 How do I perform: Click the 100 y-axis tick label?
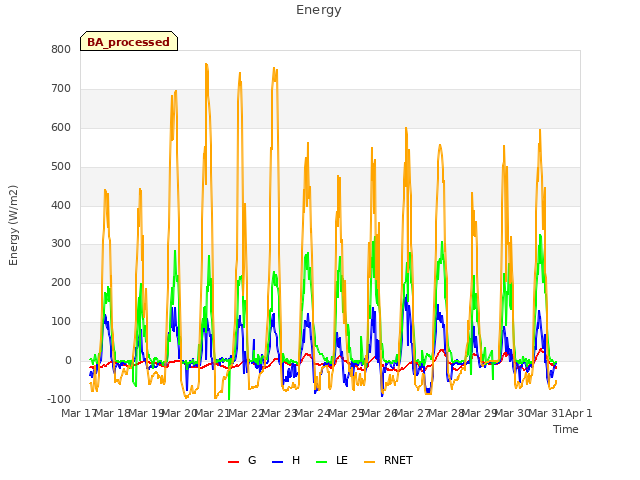pos(61,322)
